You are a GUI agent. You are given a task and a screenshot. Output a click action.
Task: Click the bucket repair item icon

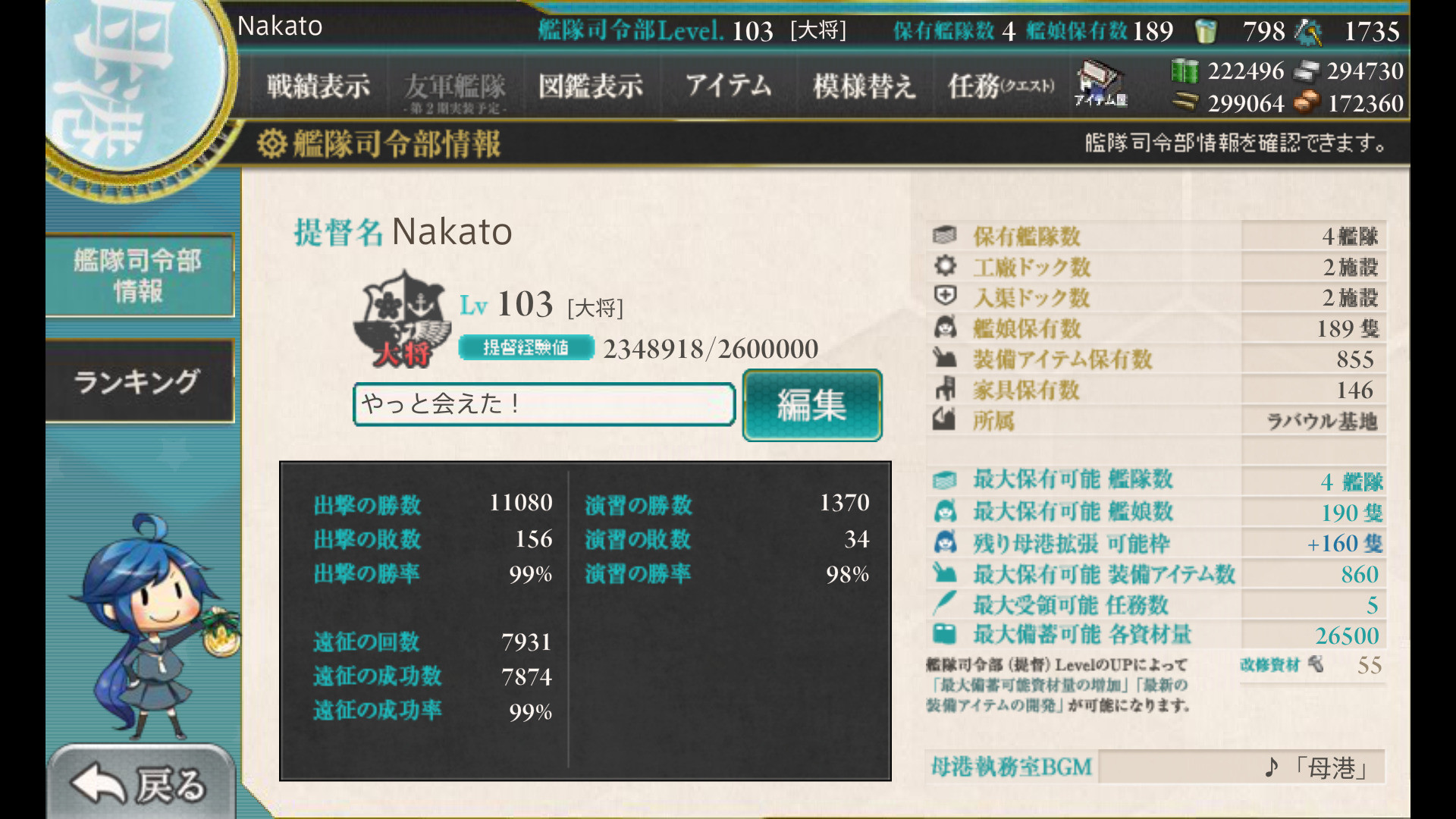(x=1205, y=31)
